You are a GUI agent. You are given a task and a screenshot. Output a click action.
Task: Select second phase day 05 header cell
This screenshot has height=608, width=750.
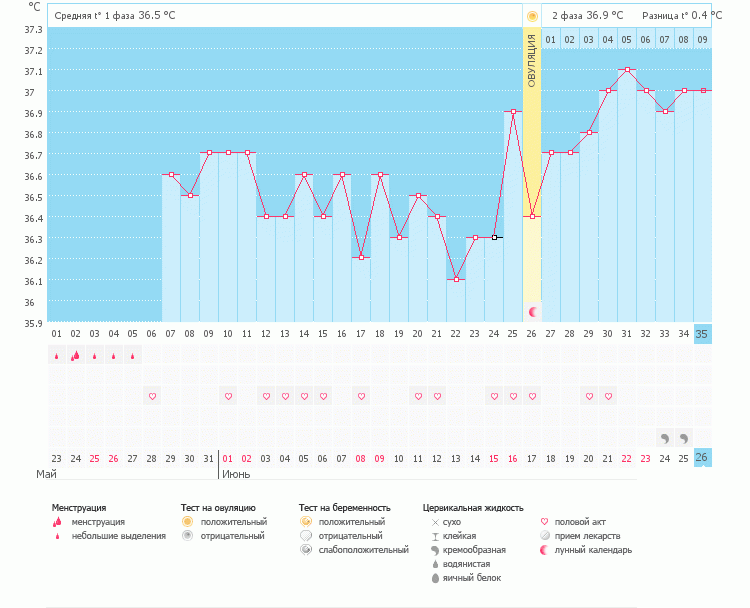(x=626, y=40)
